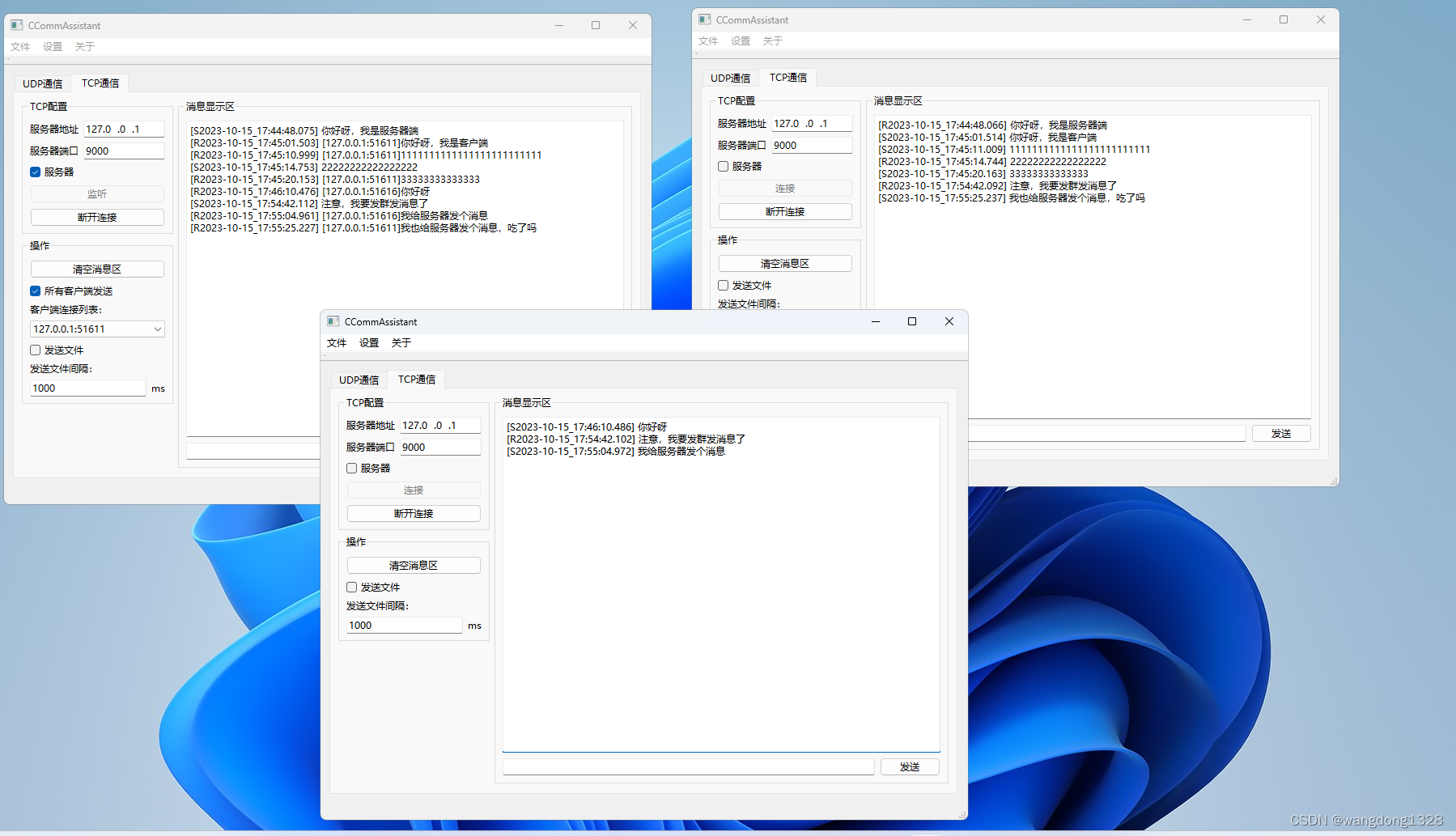Click the app icon in the right client window title bar

tap(704, 19)
